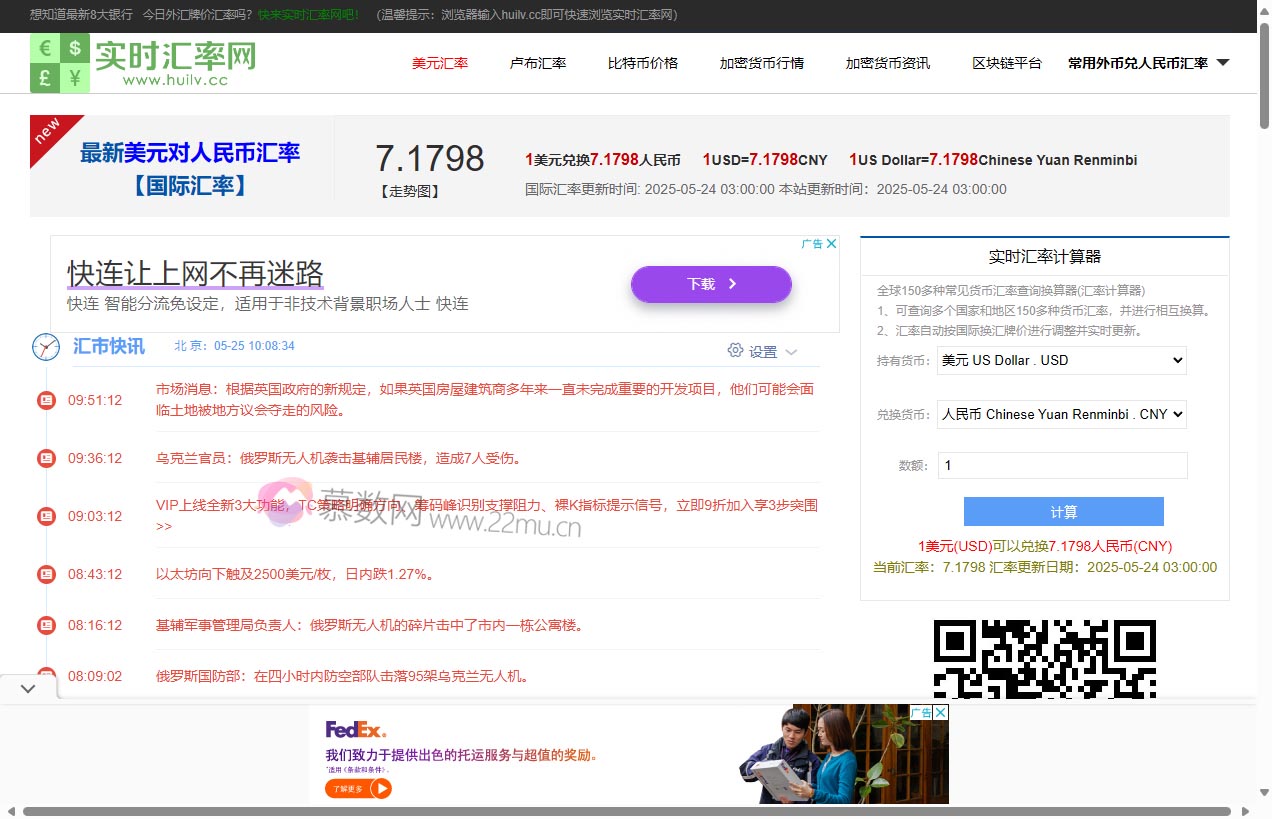Click the dollar currency icon in site logo
The width and height of the screenshot is (1272, 819).
tap(75, 49)
